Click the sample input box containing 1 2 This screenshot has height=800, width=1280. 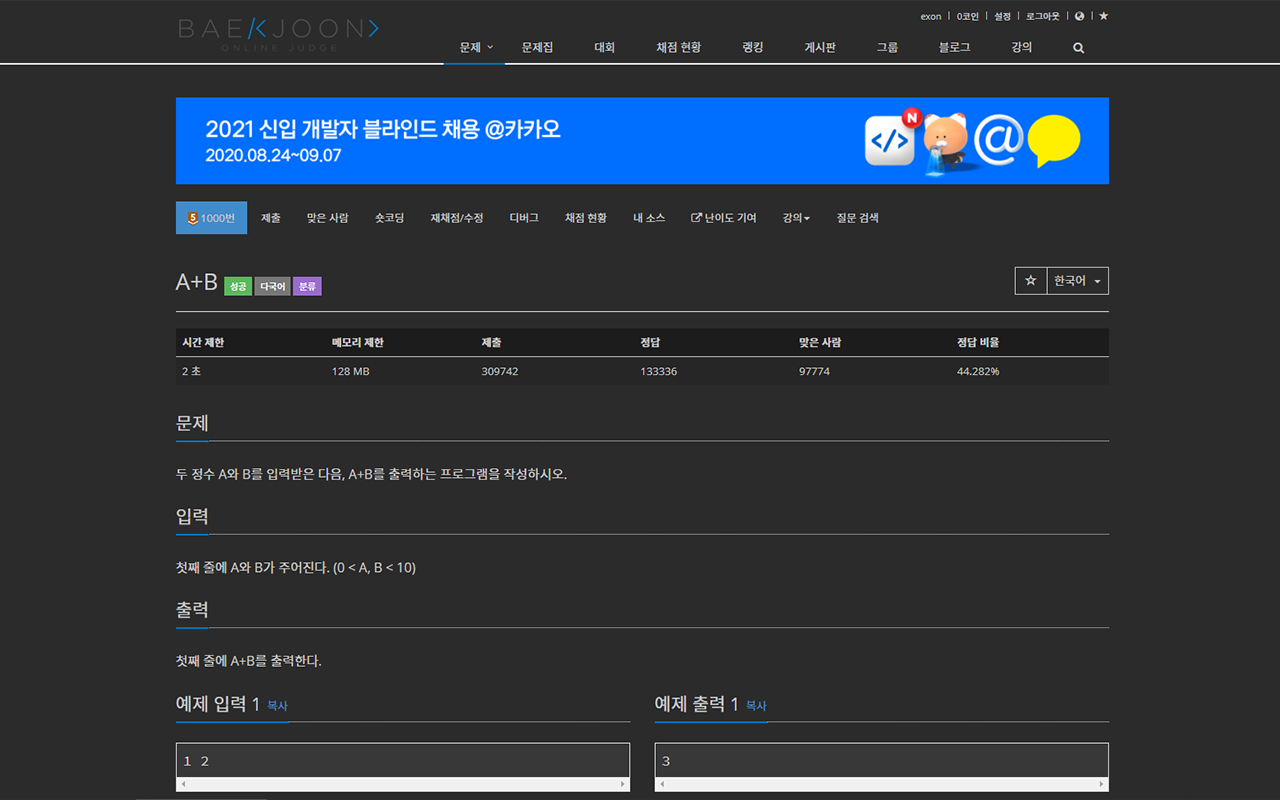coord(403,761)
